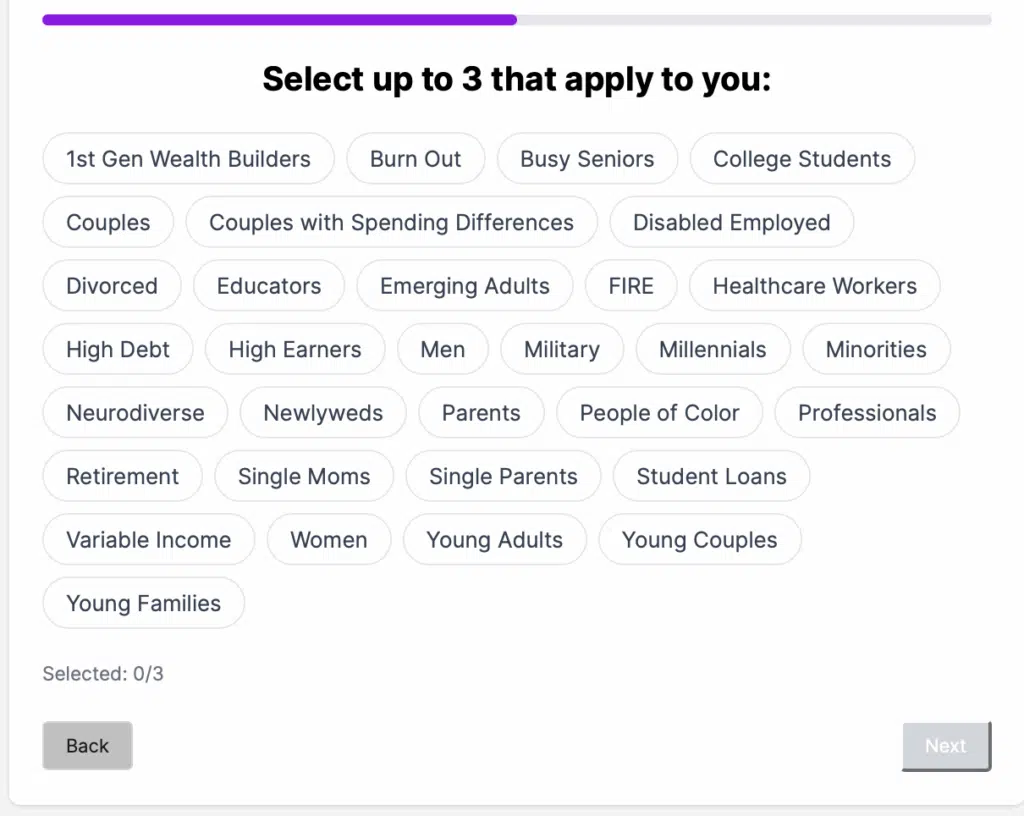The width and height of the screenshot is (1024, 816).
Task: Click the purple progress bar
Action: (x=280, y=19)
